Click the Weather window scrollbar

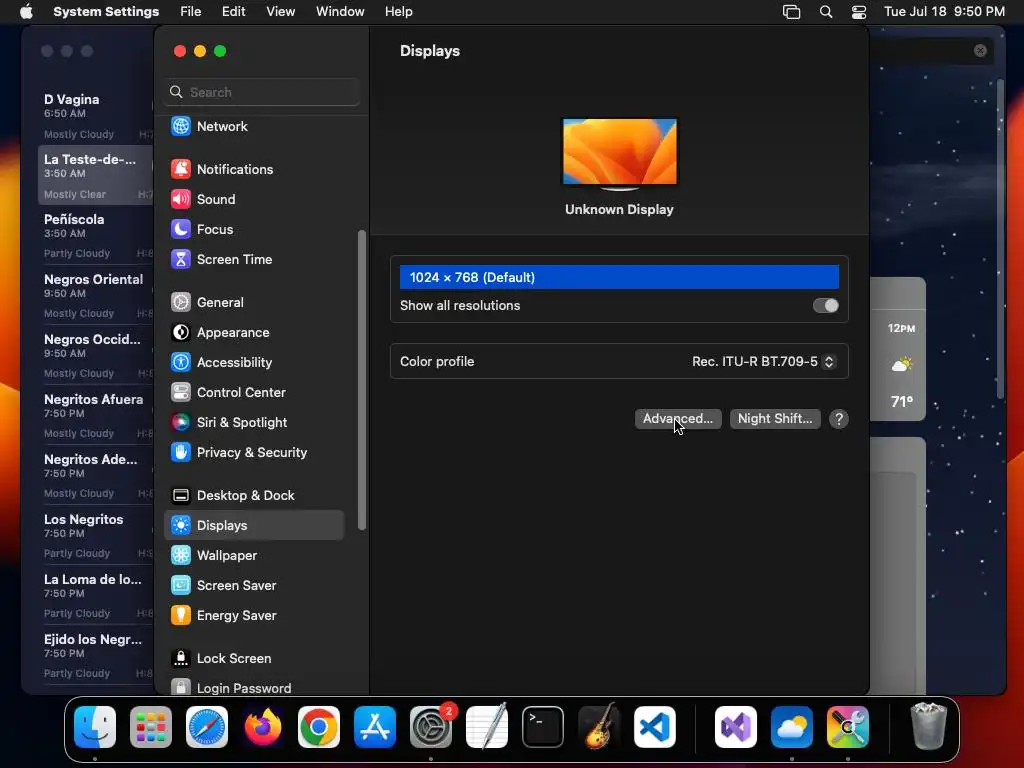click(x=1000, y=239)
